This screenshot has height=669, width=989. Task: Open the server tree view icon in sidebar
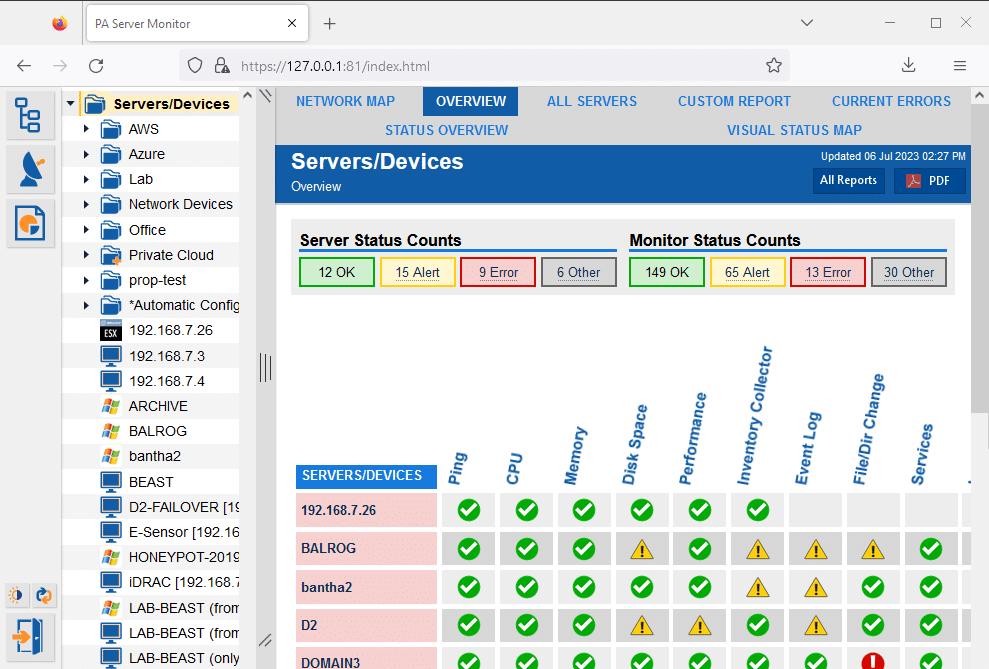29,115
